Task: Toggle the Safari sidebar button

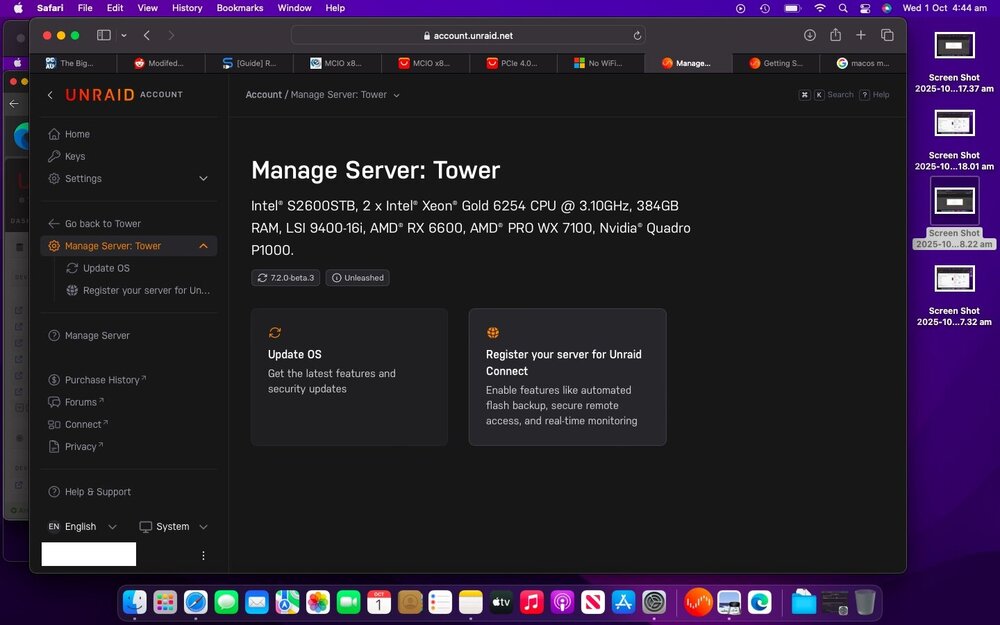Action: [104, 36]
